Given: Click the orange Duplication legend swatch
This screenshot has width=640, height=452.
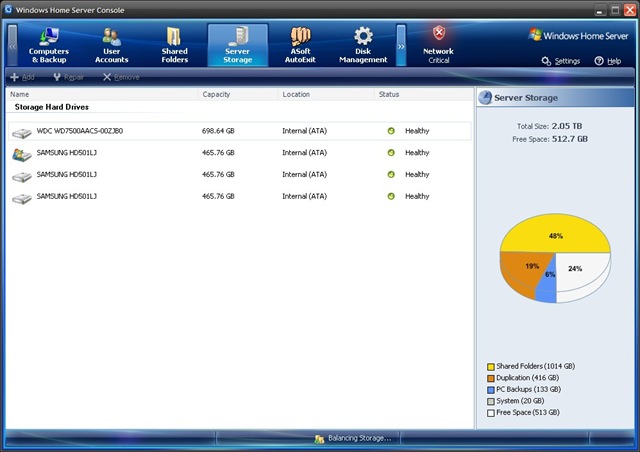Looking at the screenshot, I should pos(491,378).
